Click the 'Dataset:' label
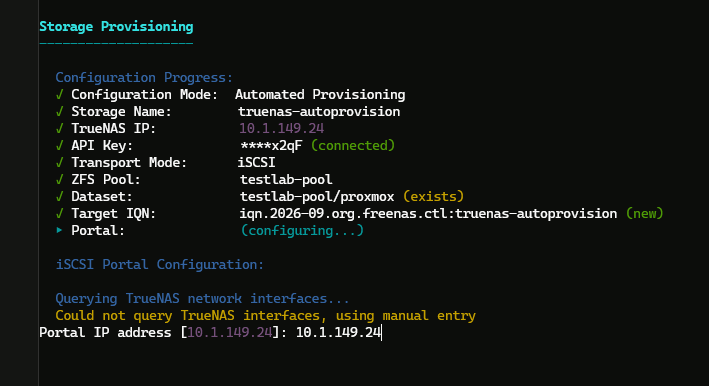 pyautogui.click(x=102, y=197)
